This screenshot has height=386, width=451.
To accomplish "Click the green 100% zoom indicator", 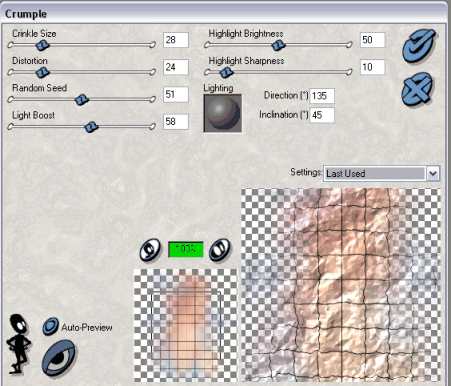I will coord(186,249).
